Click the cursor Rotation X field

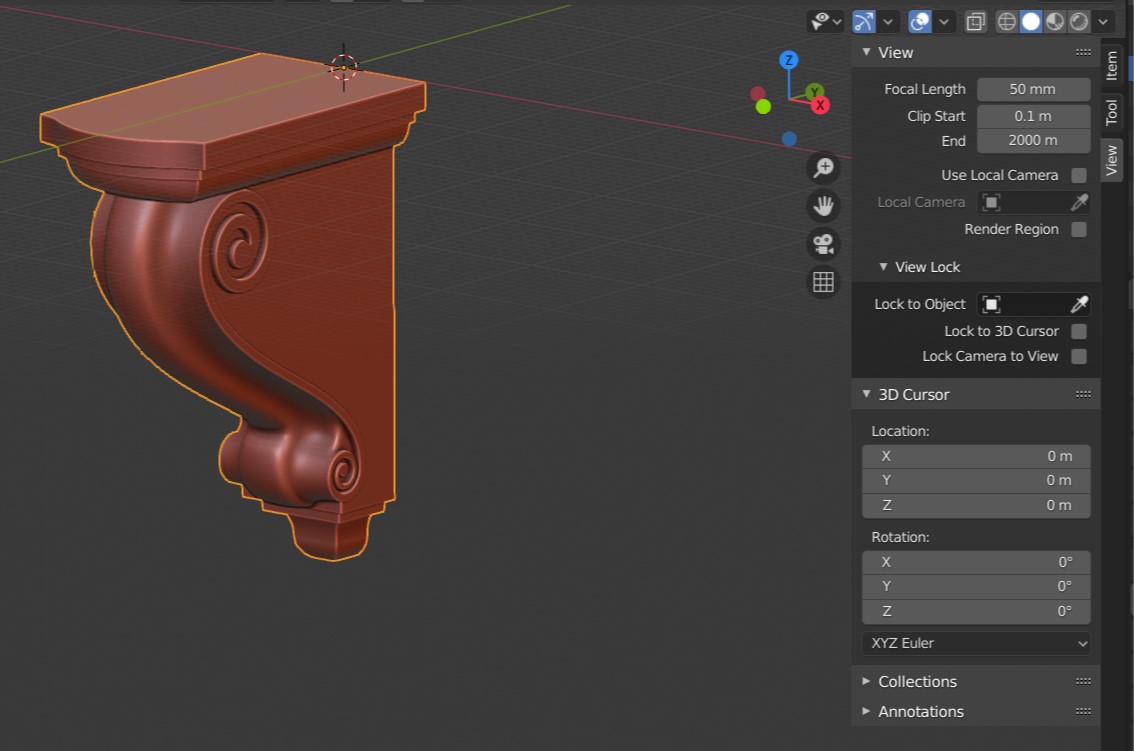pos(976,562)
